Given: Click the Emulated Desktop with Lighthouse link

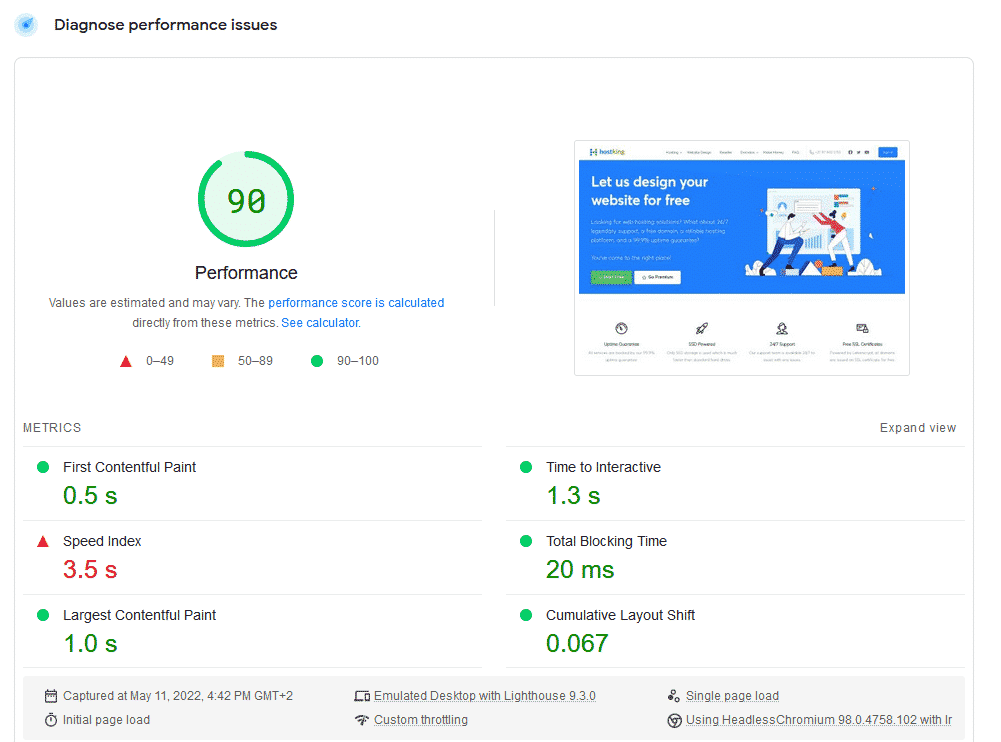Looking at the screenshot, I should tap(484, 696).
